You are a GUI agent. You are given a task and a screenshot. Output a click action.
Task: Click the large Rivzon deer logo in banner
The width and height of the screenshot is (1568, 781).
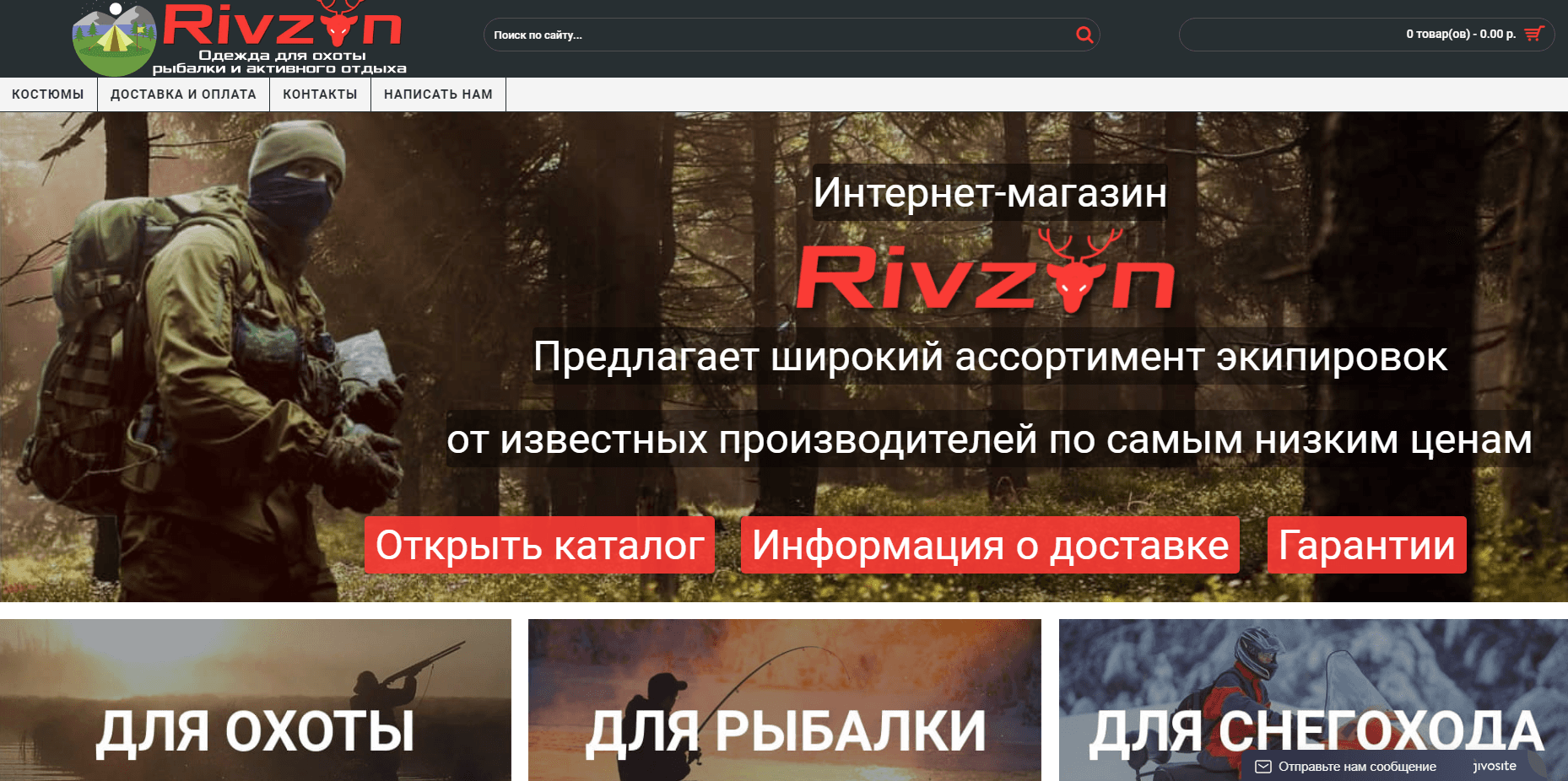click(985, 273)
